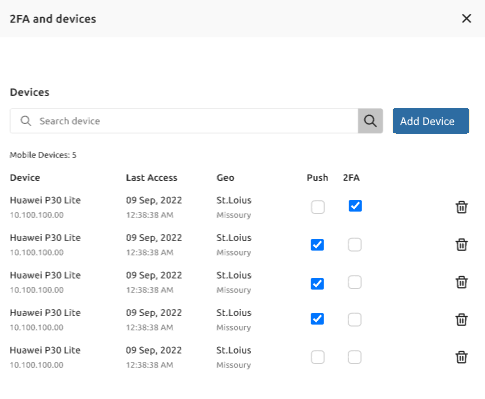Viewport: 485px width, 399px height.
Task: Remove the third device using trash icon
Action: [461, 282]
